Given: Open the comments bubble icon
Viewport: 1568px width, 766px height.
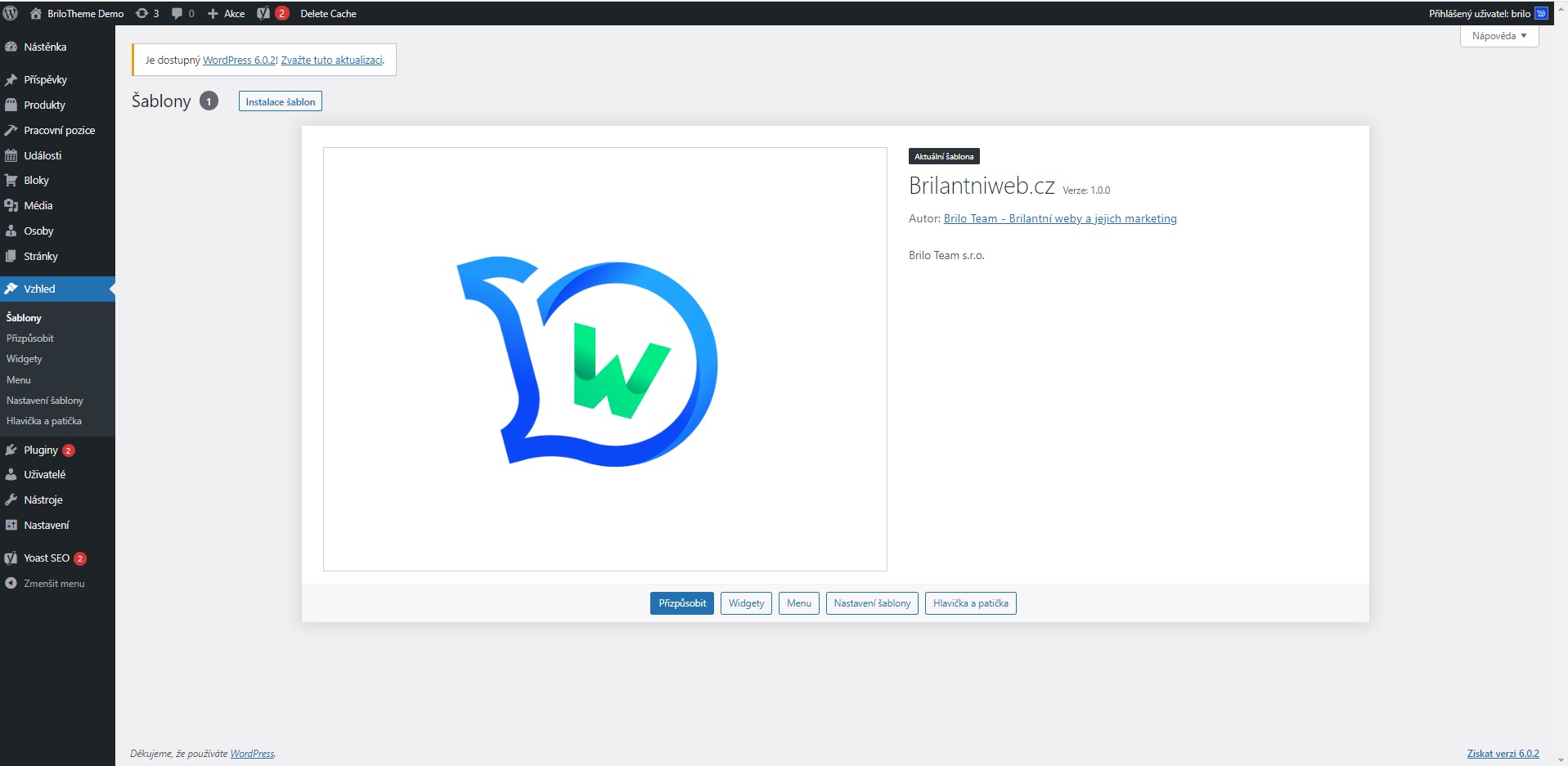Looking at the screenshot, I should [182, 13].
